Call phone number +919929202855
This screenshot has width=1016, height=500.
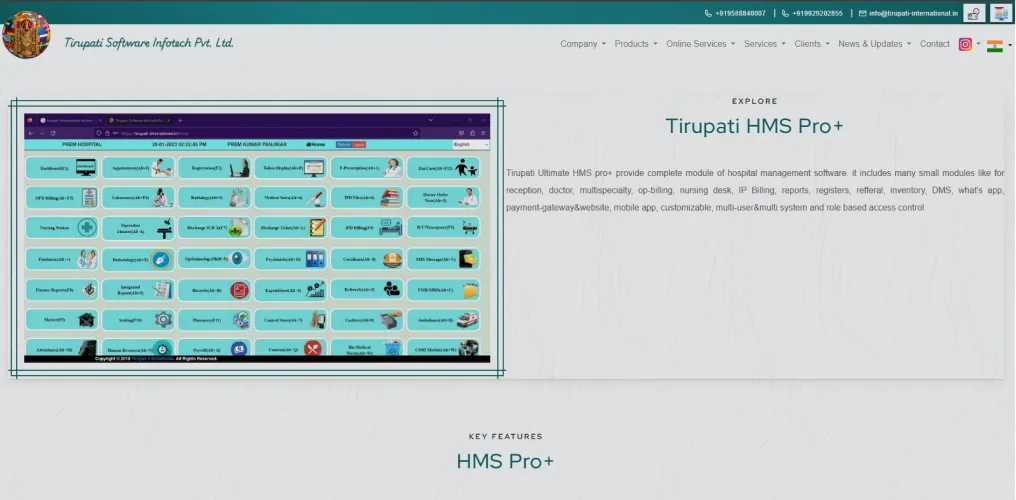[x=813, y=13]
